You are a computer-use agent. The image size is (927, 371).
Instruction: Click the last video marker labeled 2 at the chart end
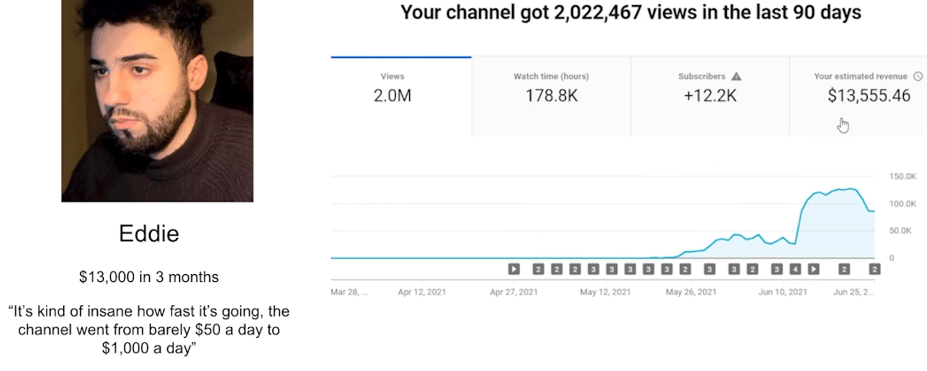pos(874,269)
